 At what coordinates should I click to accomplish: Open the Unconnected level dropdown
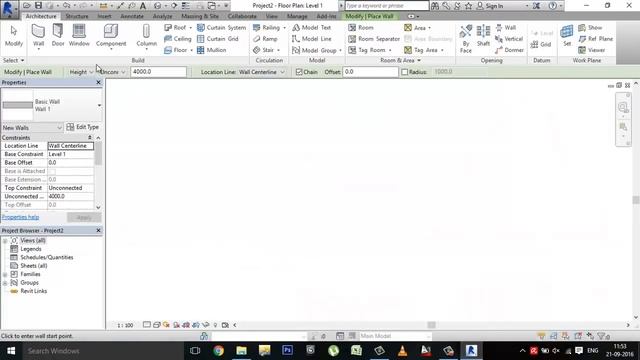tap(112, 72)
